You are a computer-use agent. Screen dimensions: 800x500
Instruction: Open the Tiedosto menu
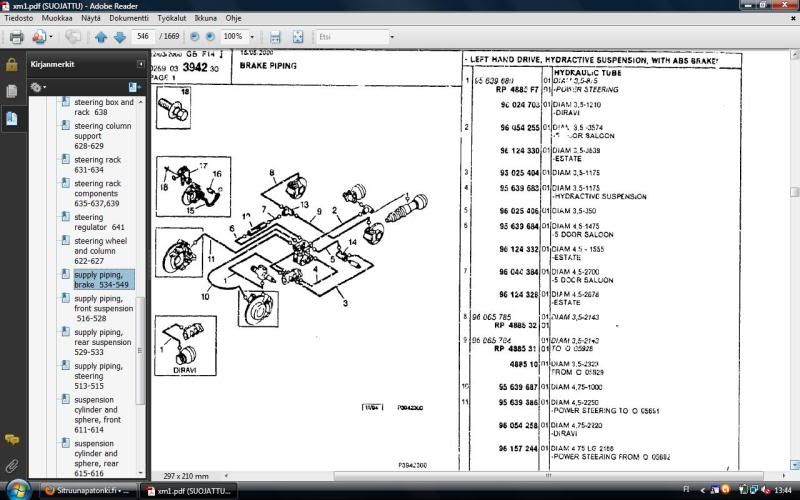tap(20, 18)
